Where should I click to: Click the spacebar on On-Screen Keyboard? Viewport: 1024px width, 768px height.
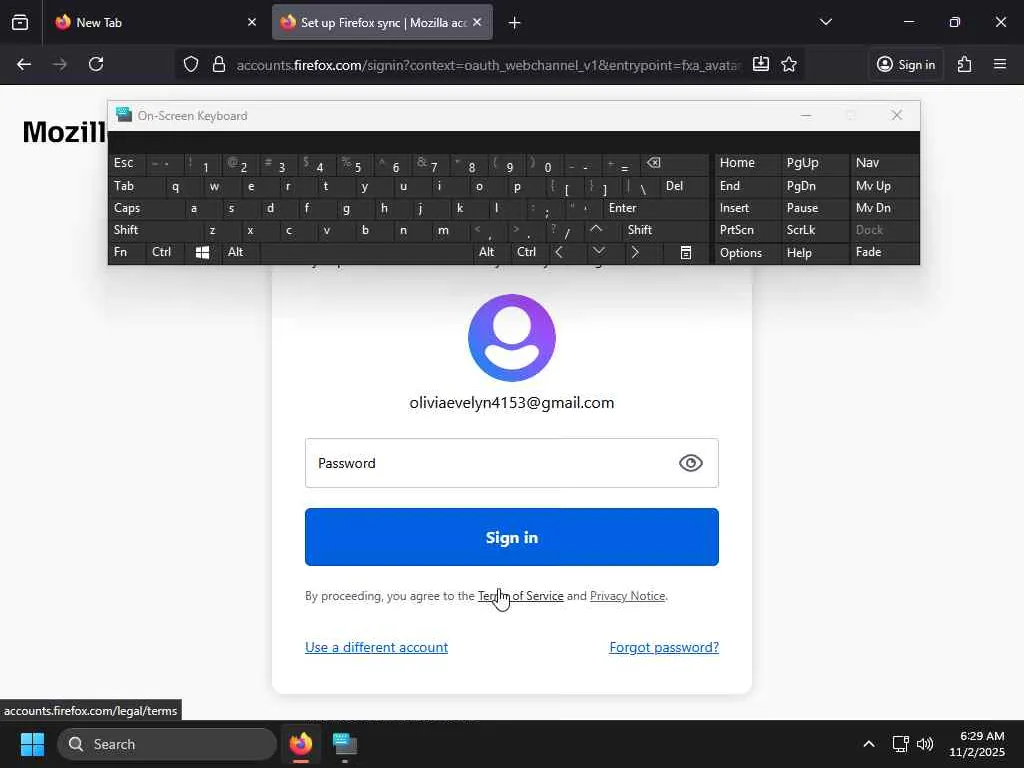pyautogui.click(x=366, y=252)
